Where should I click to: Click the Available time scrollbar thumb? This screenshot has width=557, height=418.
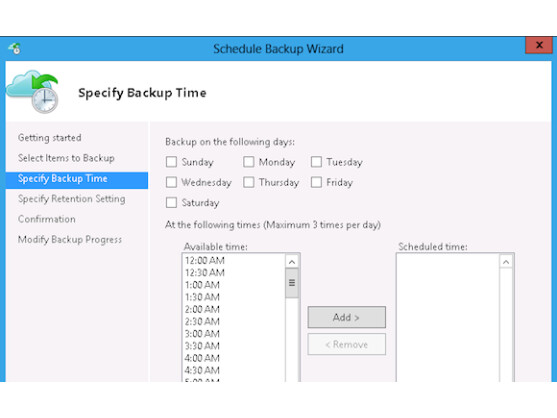tap(292, 283)
